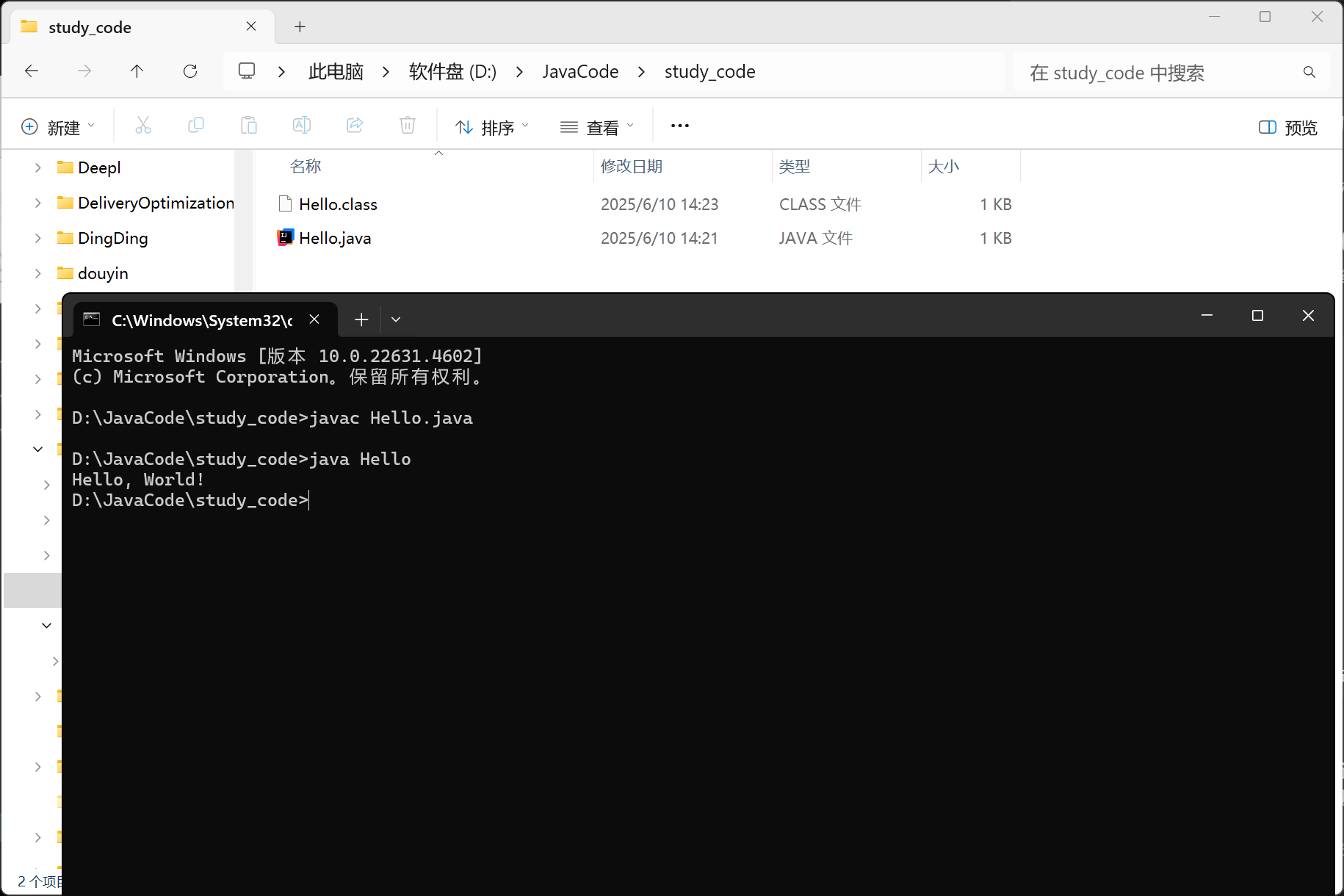Click the Delete trash icon
The height and width of the screenshot is (896, 1344).
tap(408, 126)
